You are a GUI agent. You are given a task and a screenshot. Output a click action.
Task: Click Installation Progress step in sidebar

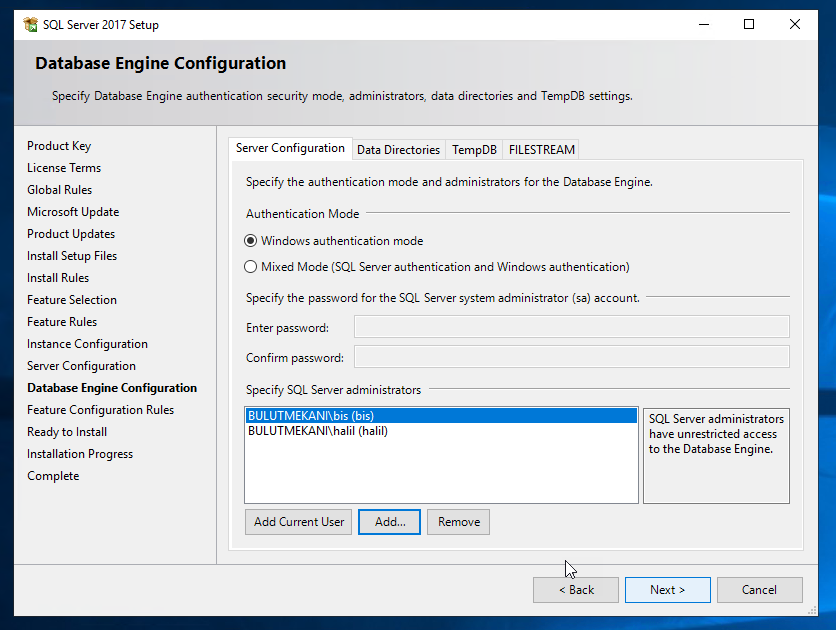pos(80,454)
